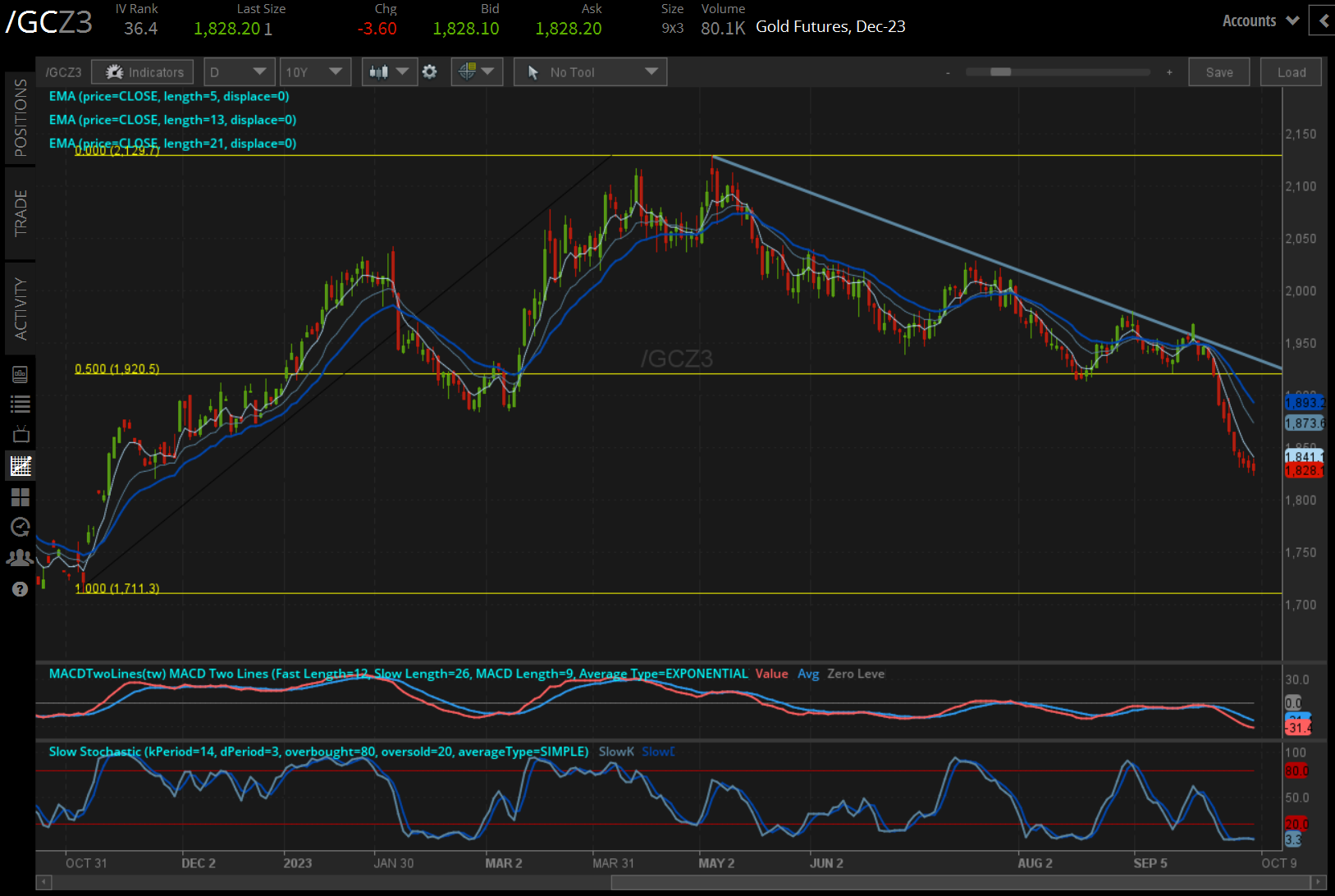Click the Save button
1335x896 pixels.
point(1218,72)
